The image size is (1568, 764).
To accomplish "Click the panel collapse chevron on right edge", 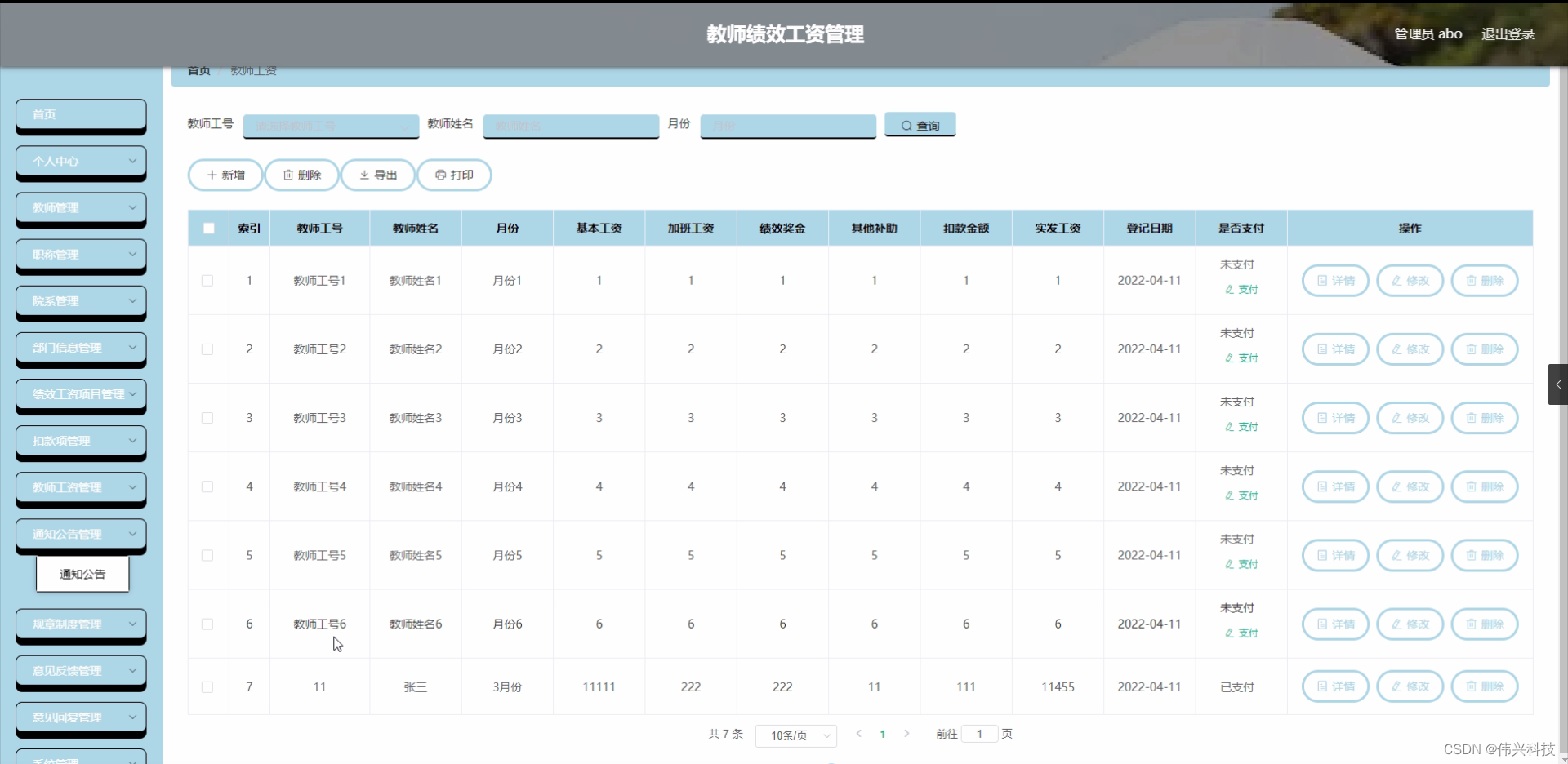I will click(1558, 384).
